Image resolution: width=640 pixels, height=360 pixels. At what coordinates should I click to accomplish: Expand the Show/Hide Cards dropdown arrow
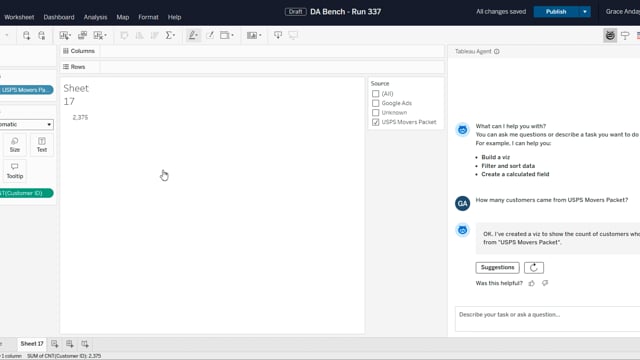point(260,36)
